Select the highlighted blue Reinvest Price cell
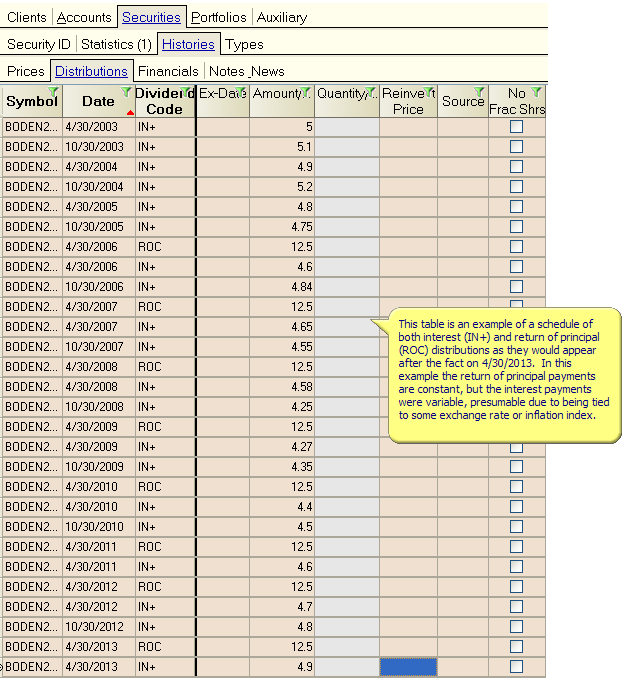The width and height of the screenshot is (629, 680). 408,667
